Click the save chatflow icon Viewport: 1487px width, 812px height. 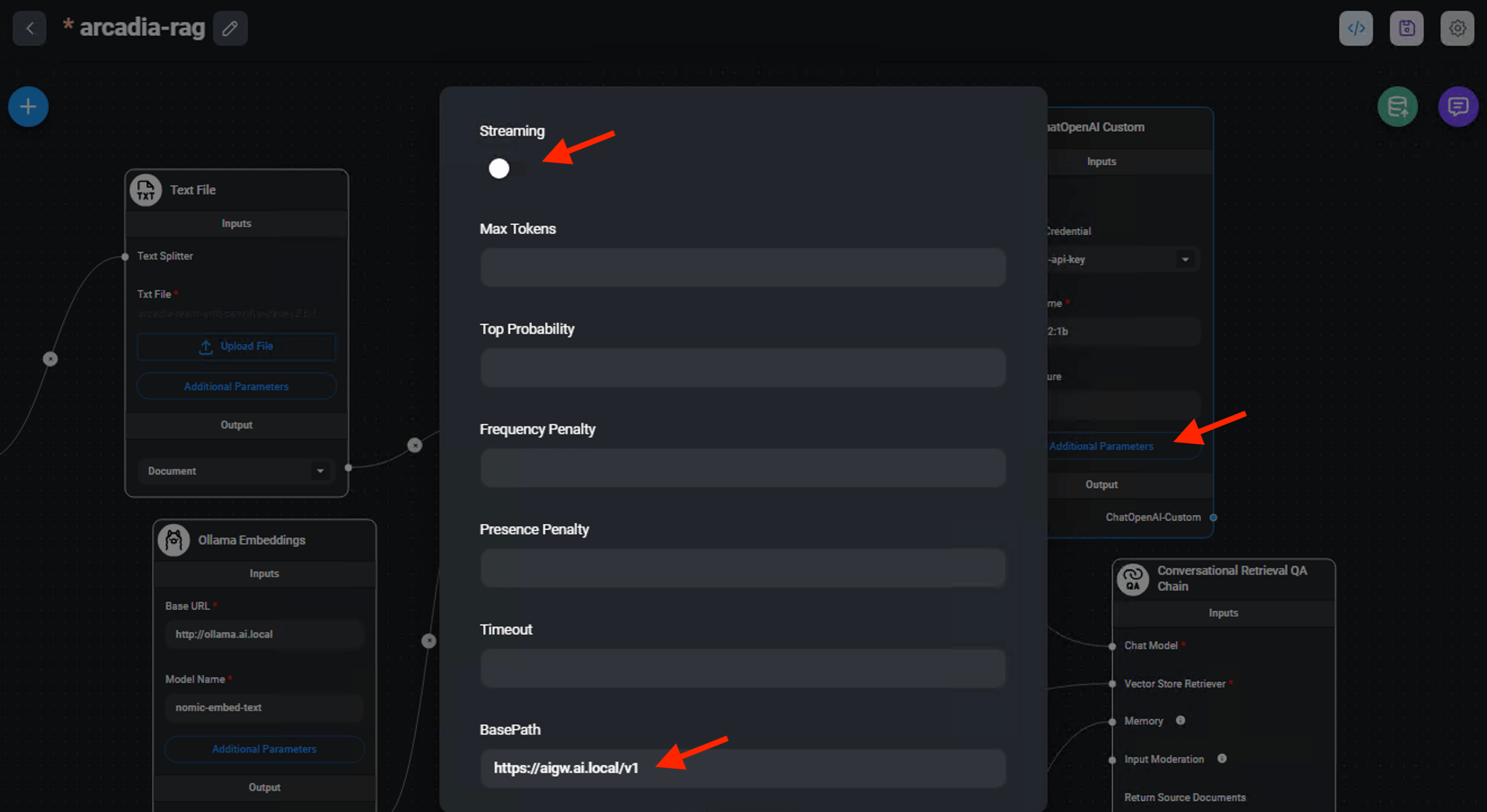click(x=1406, y=28)
